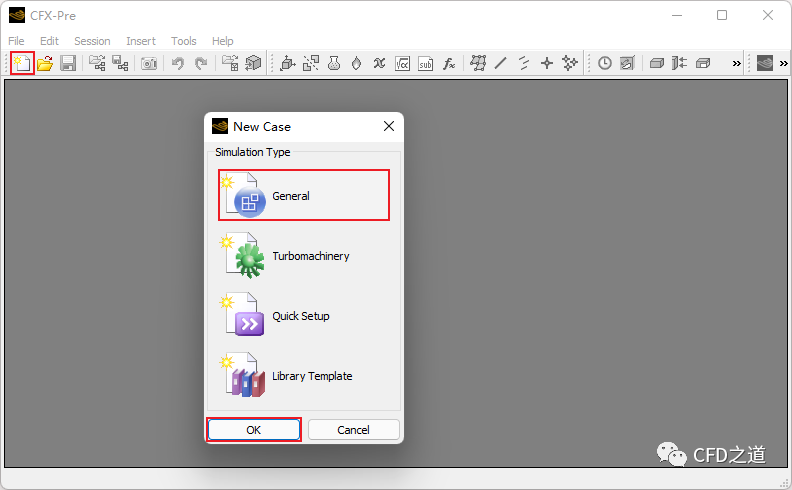Image resolution: width=792 pixels, height=490 pixels.
Task: Click the material flask icon
Action: coord(334,63)
